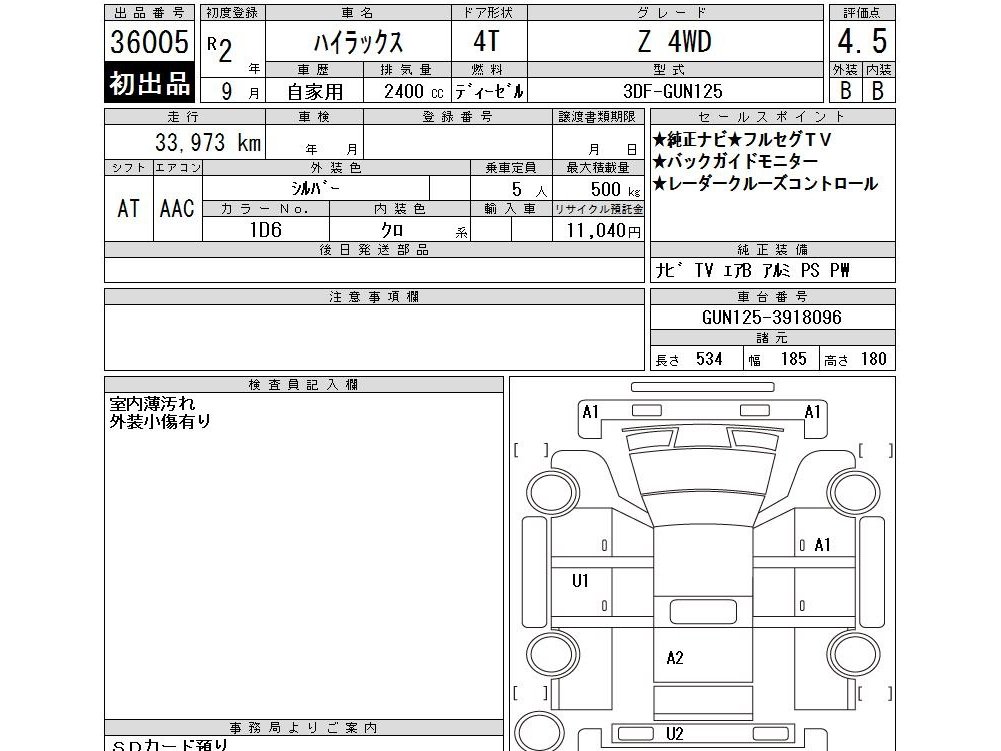This screenshot has width=1001, height=751.
Task: Click model code 3DF-GUN125
Action: [673, 91]
